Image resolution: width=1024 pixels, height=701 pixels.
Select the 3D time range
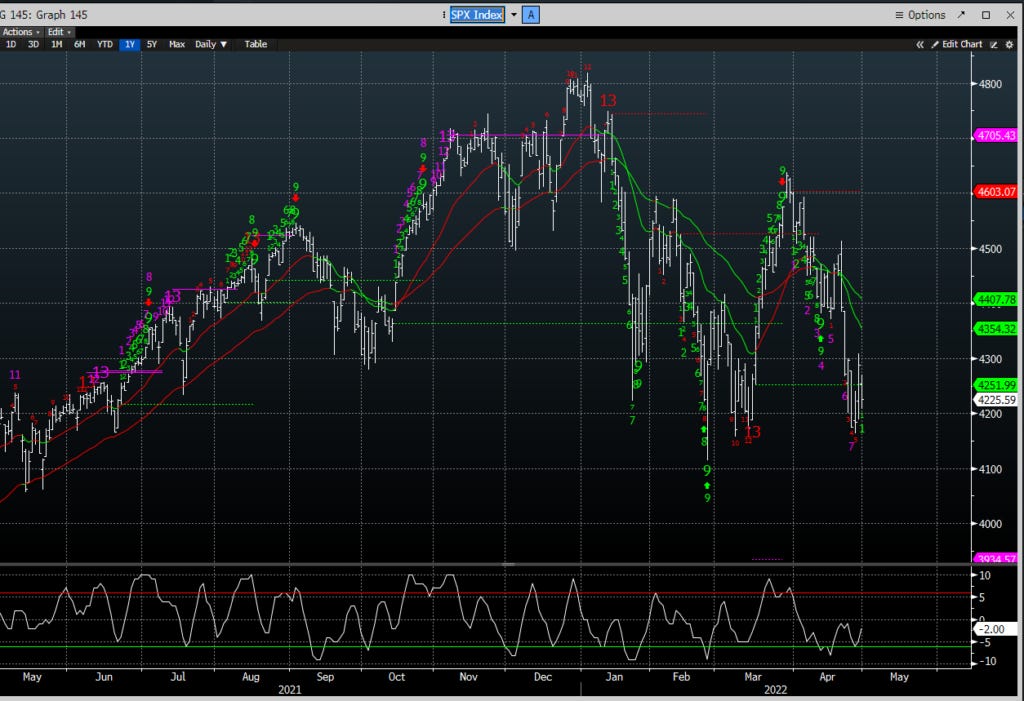coord(33,44)
